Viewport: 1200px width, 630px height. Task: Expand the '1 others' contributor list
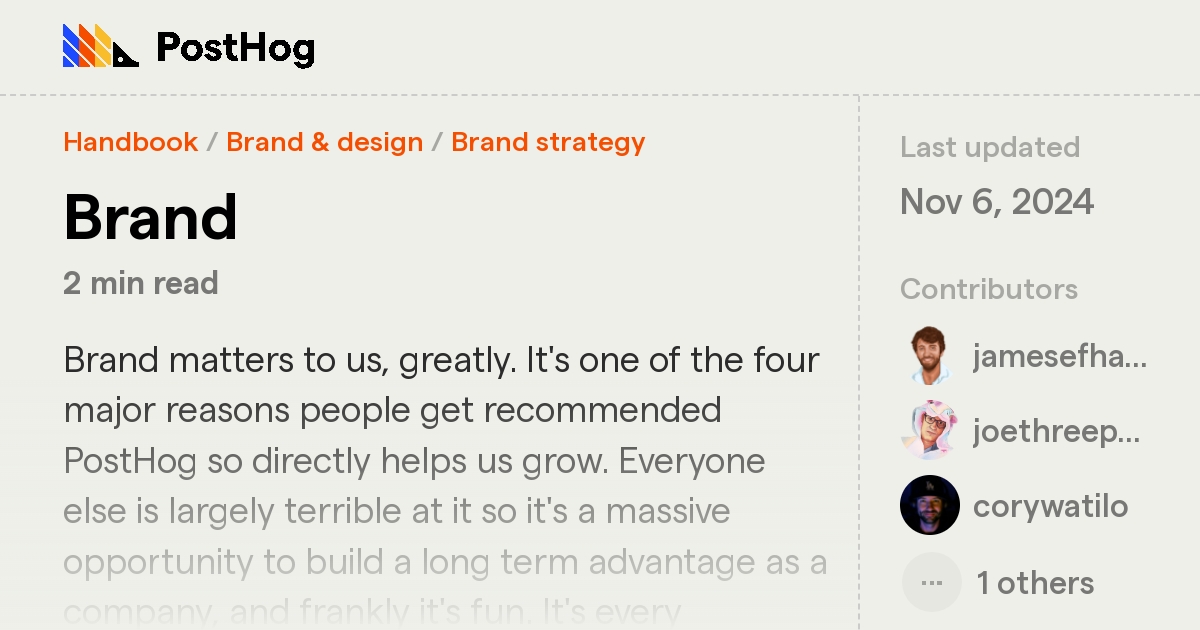(1035, 581)
